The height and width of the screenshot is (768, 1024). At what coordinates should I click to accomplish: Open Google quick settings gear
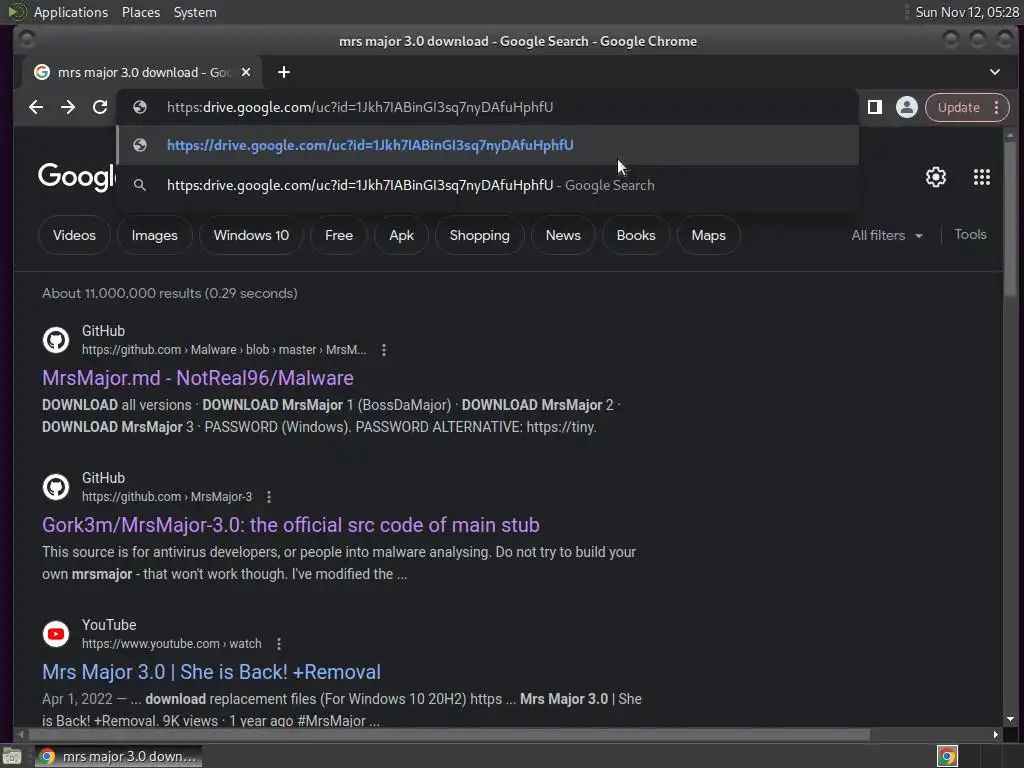coord(936,177)
